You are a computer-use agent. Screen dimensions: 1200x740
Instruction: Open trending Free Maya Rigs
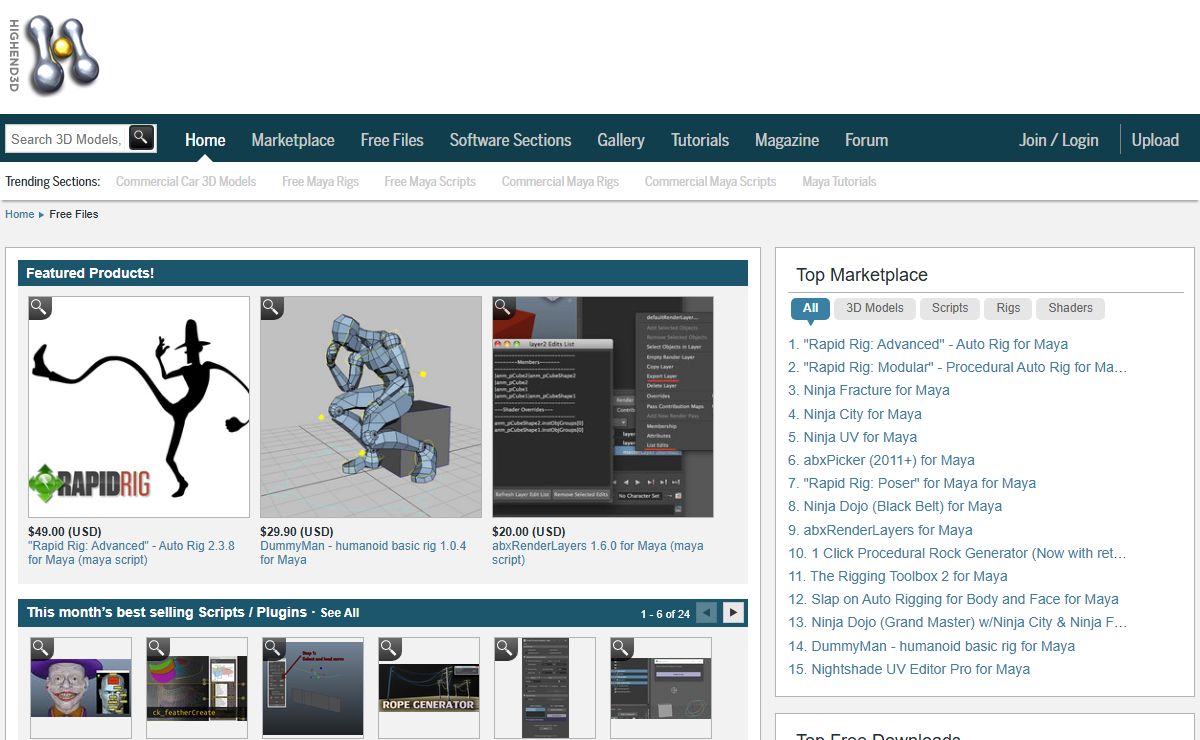point(320,182)
